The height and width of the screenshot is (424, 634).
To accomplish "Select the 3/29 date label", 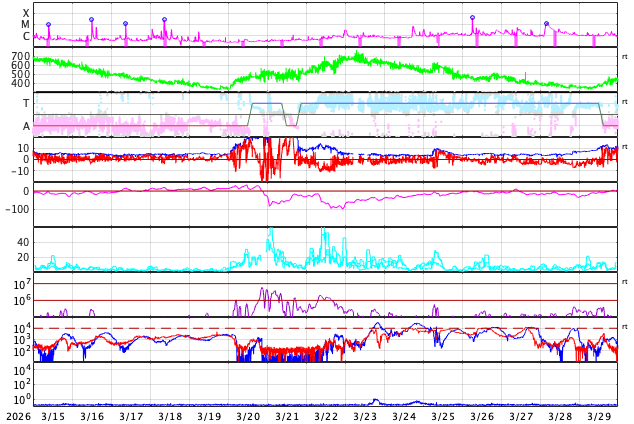I will point(599,416).
